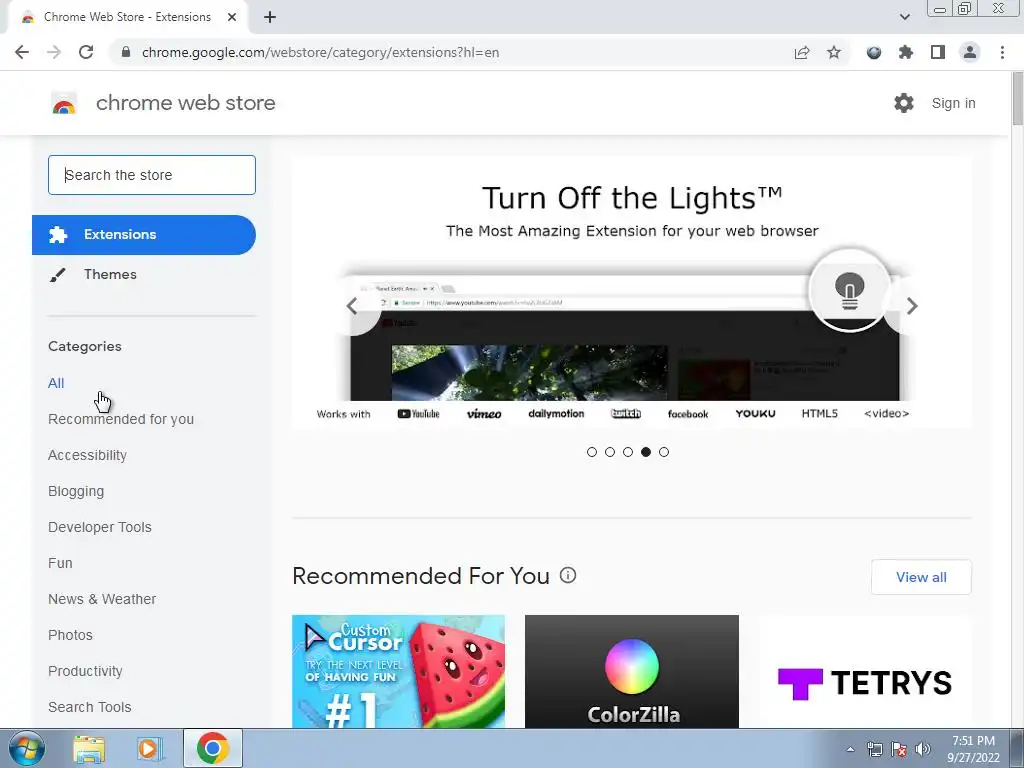
Task: Open the Chrome profile avatar
Action: 970,52
